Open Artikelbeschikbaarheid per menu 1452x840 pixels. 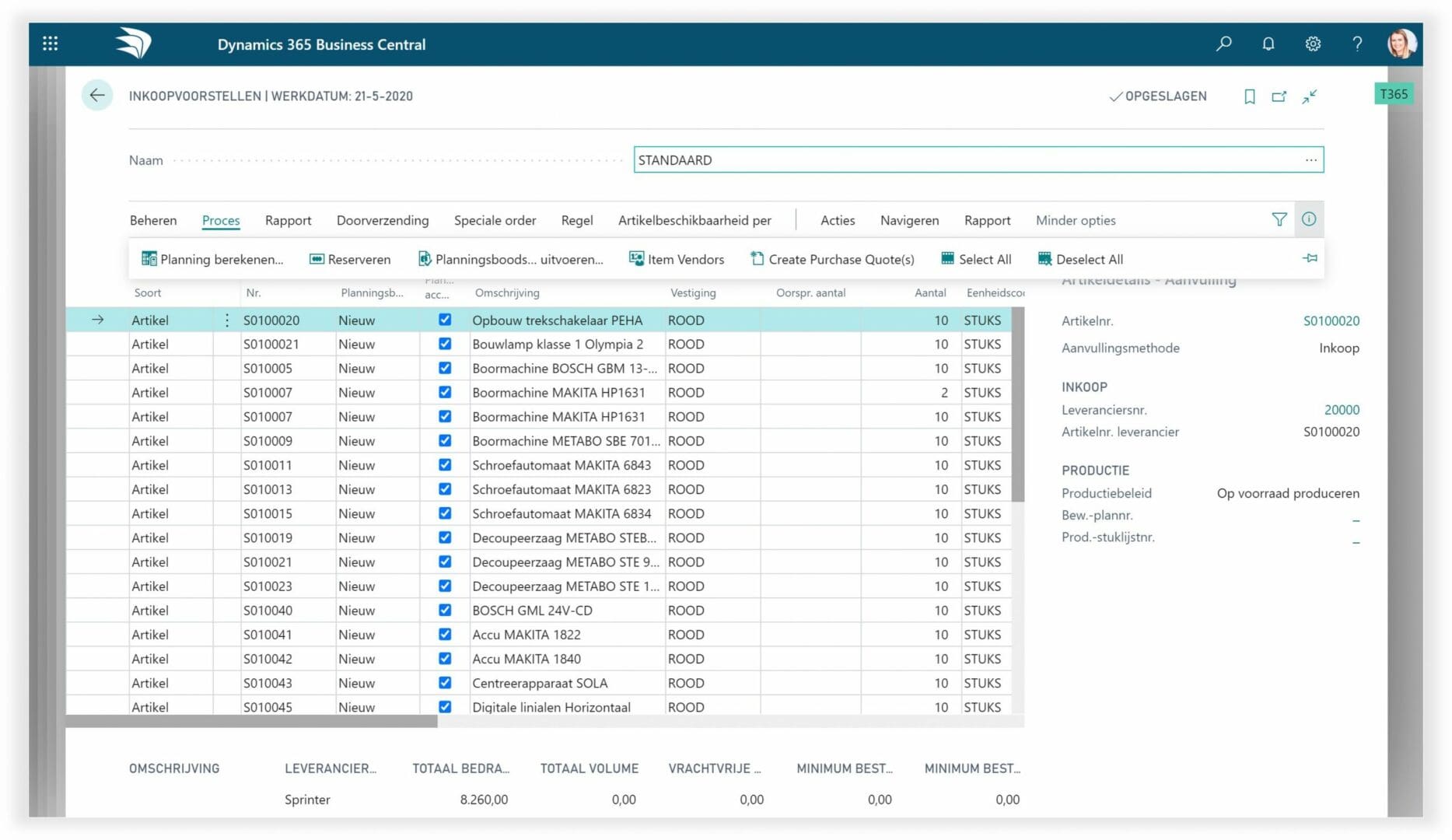pyautogui.click(x=695, y=220)
